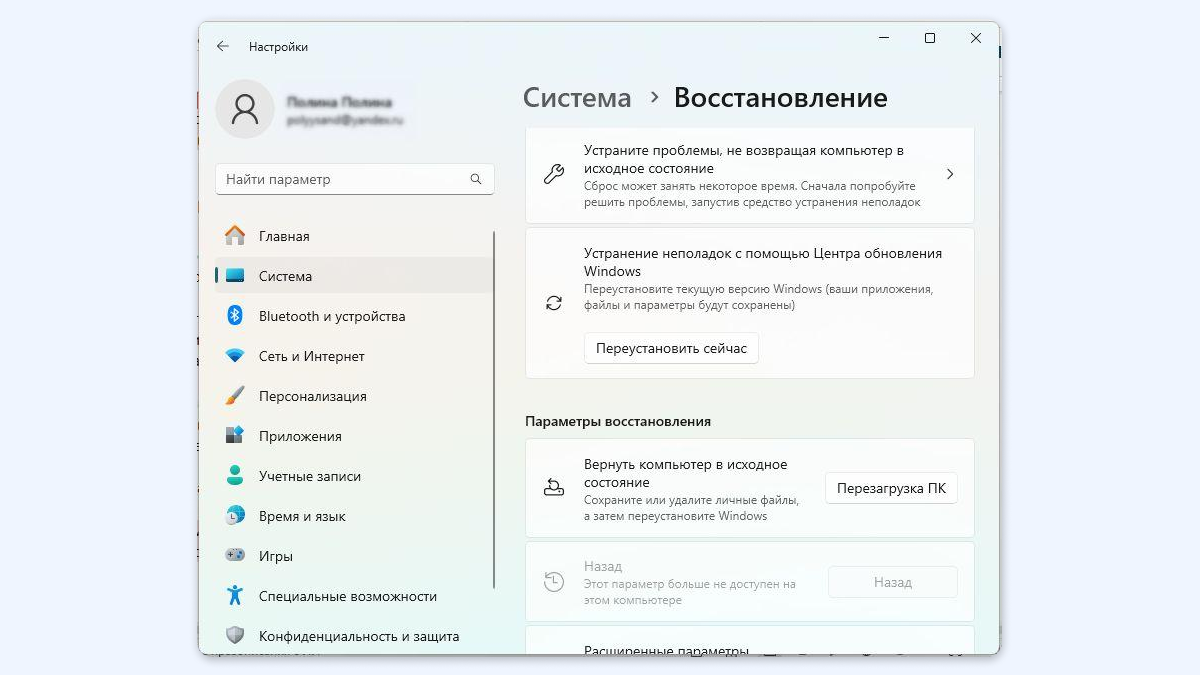
Task: Click the Время и язык globe icon
Action: [235, 516]
